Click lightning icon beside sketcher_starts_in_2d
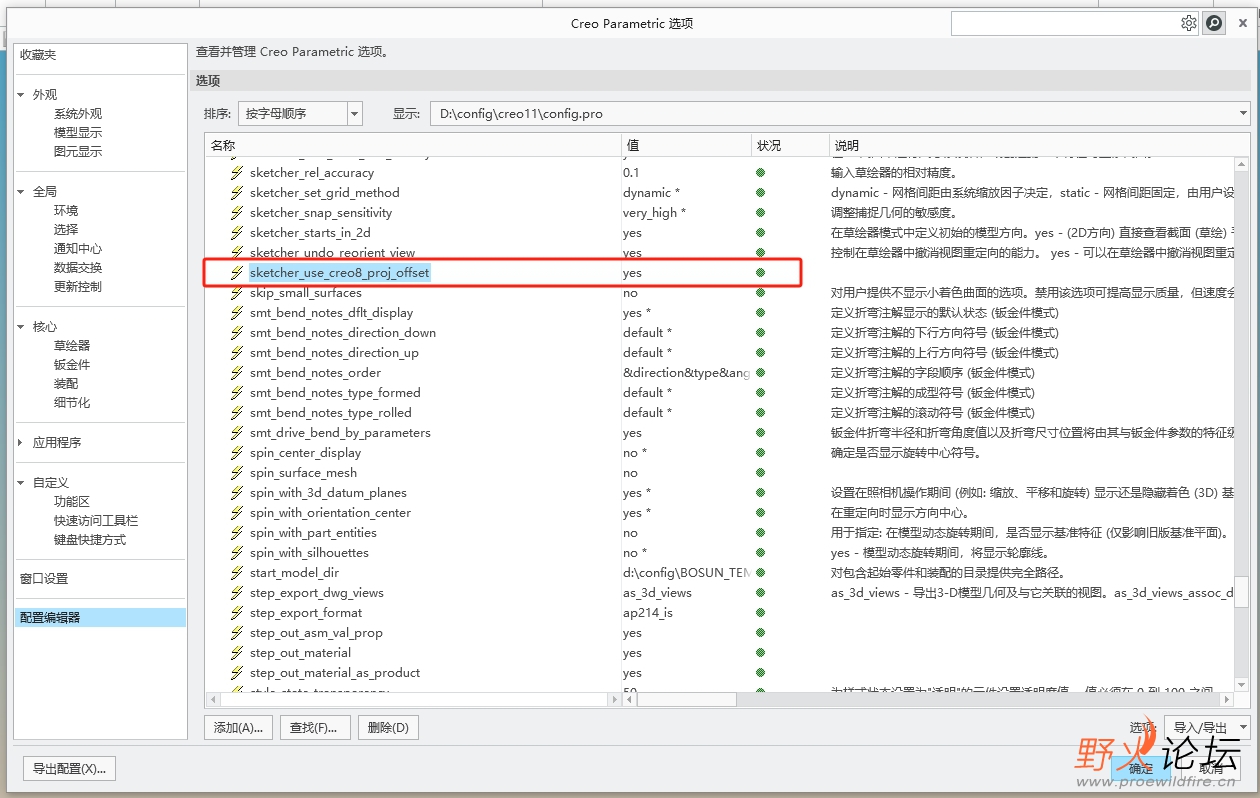Viewport: 1260px width, 798px height. [237, 233]
